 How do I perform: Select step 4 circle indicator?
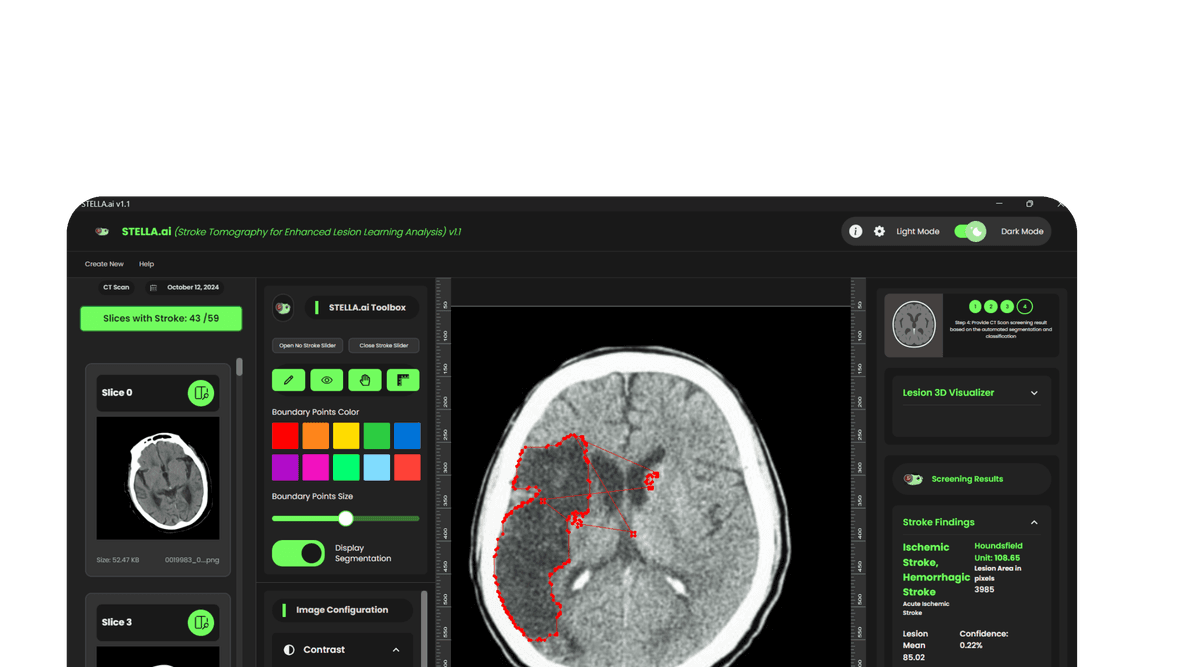[1024, 307]
